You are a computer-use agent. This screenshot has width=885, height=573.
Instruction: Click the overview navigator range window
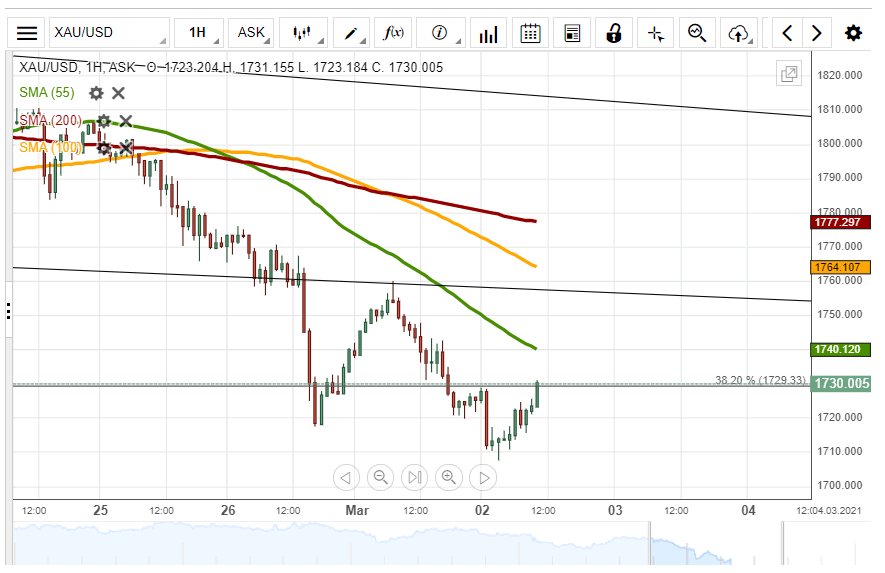coord(716,543)
